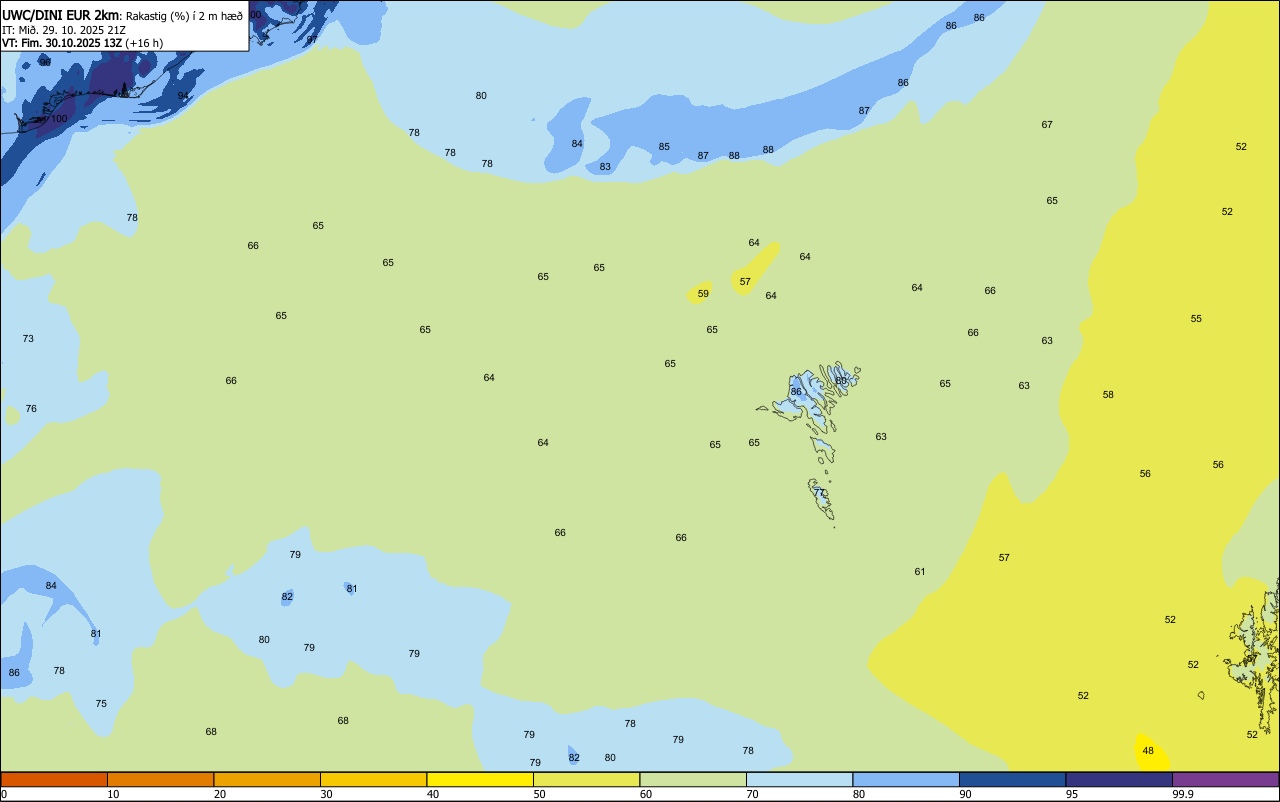Select the medium blue 80–90 legend band

(906, 779)
